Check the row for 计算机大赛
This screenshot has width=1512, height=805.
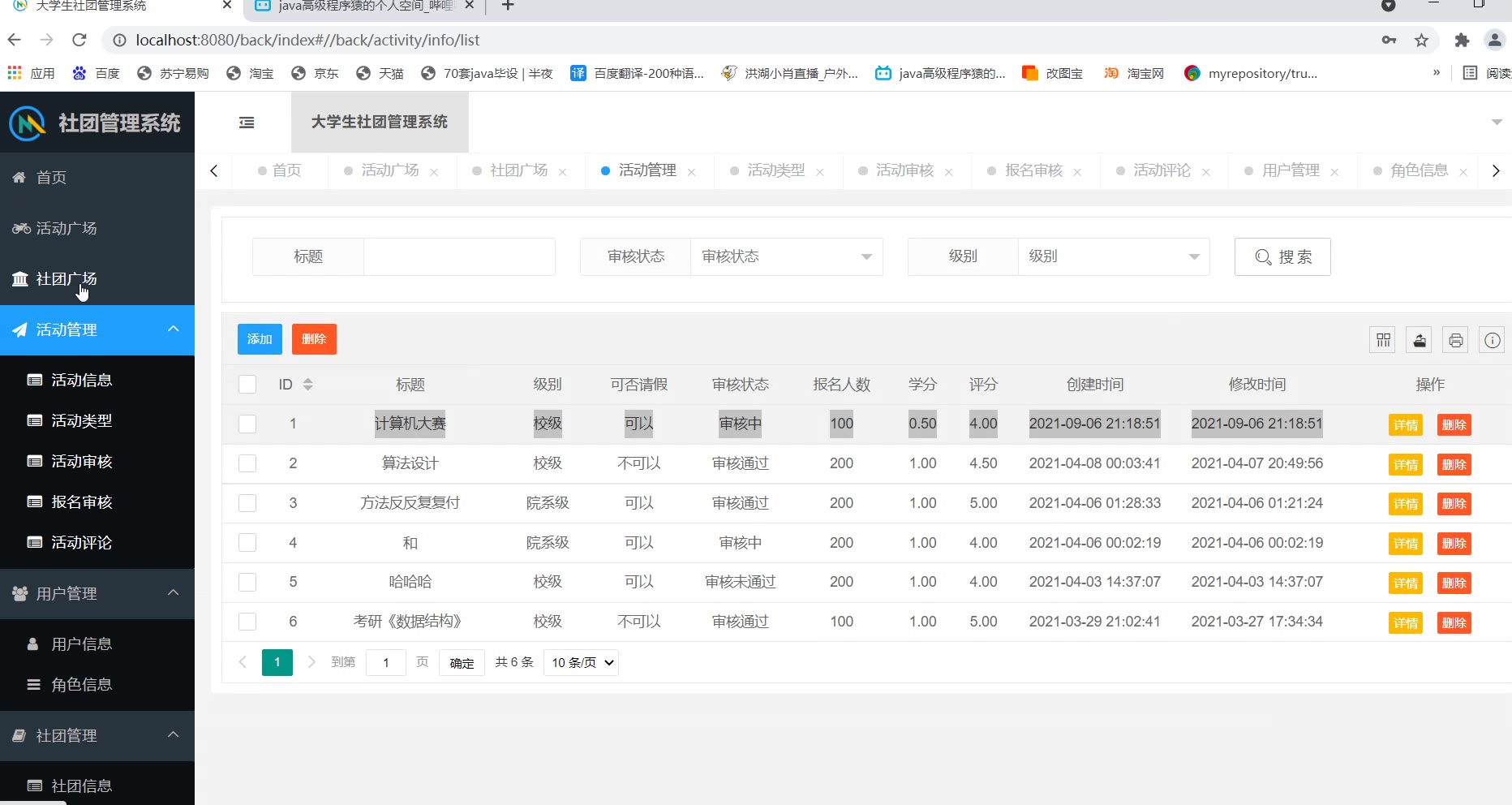pyautogui.click(x=247, y=424)
